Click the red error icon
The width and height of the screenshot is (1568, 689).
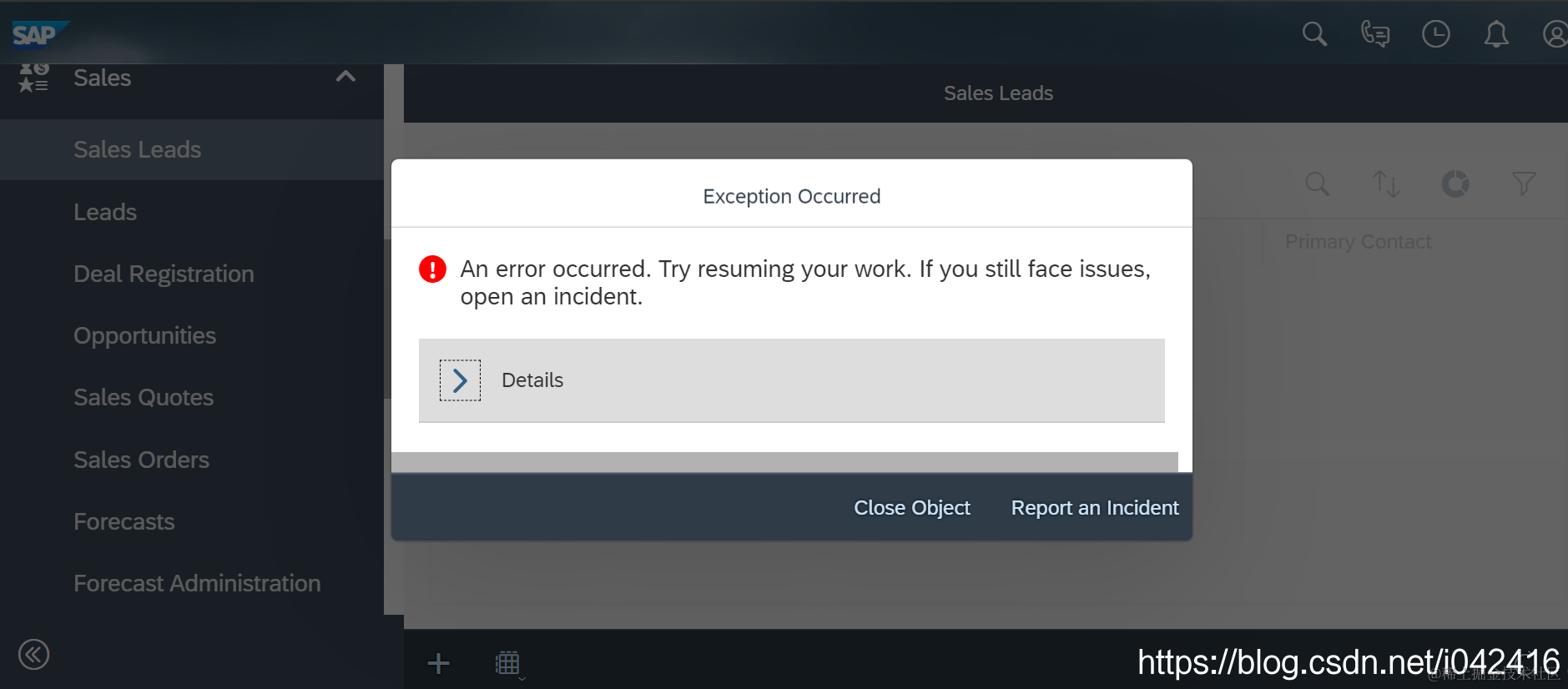point(432,269)
